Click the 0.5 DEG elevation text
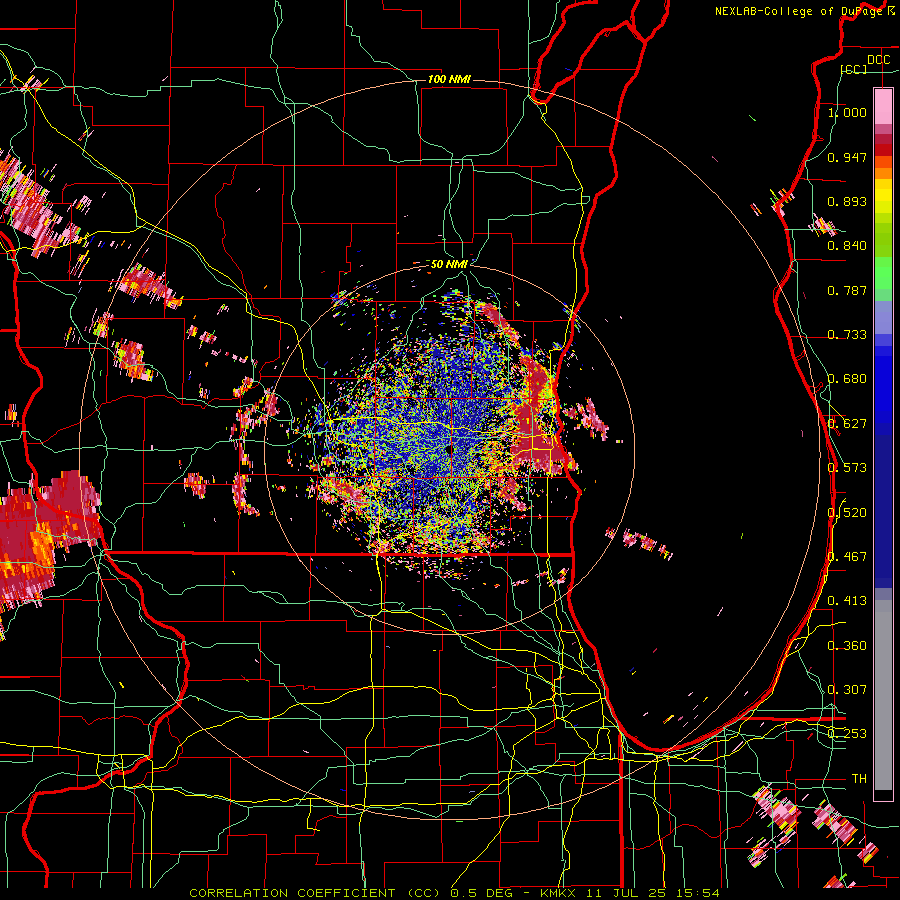The image size is (900, 900). (484, 893)
